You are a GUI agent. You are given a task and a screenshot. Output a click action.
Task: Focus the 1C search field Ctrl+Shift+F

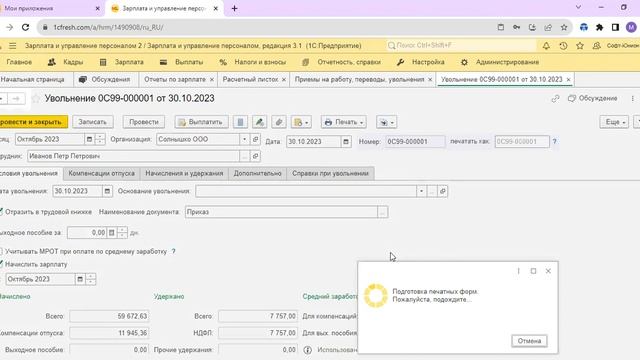(x=461, y=46)
